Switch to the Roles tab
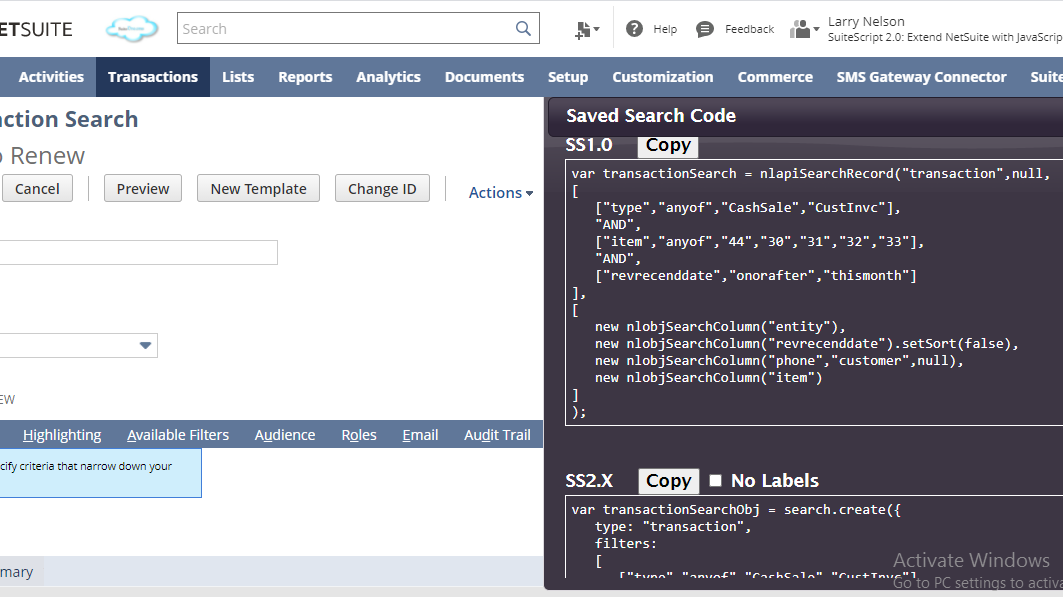Viewport: 1063px width, 597px height. (x=359, y=435)
